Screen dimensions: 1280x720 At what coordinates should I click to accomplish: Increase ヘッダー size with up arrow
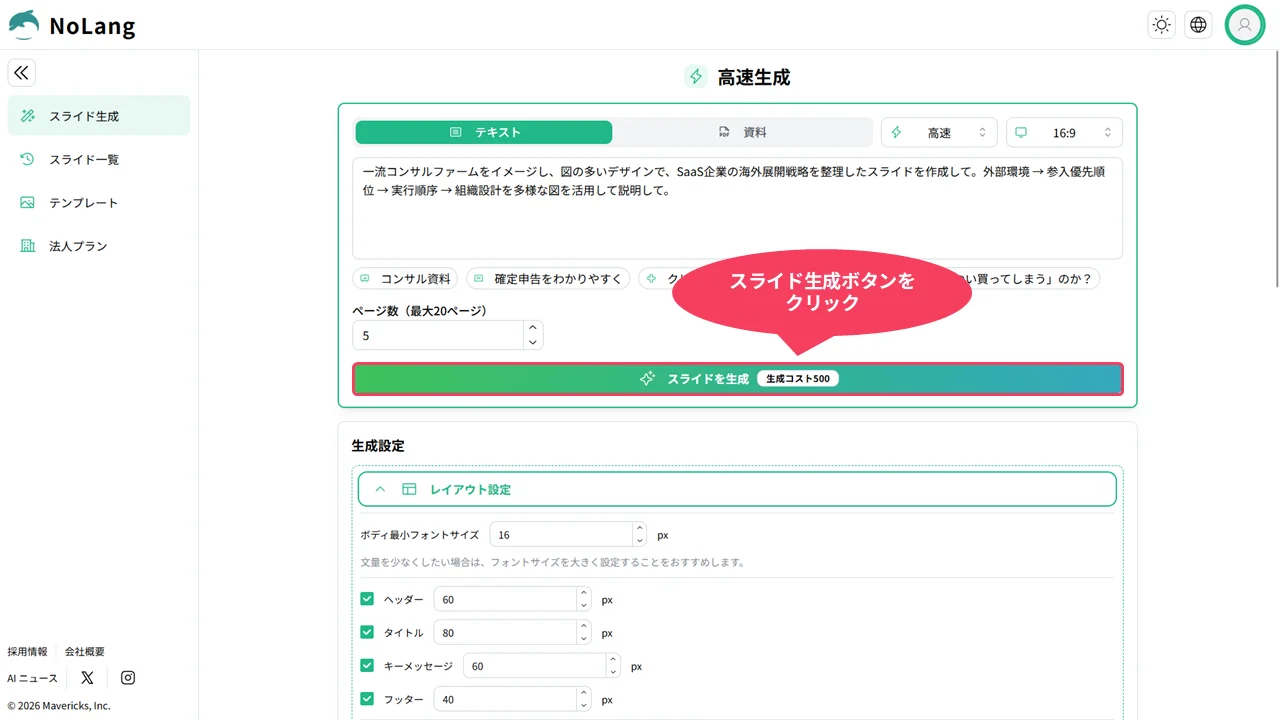[584, 593]
